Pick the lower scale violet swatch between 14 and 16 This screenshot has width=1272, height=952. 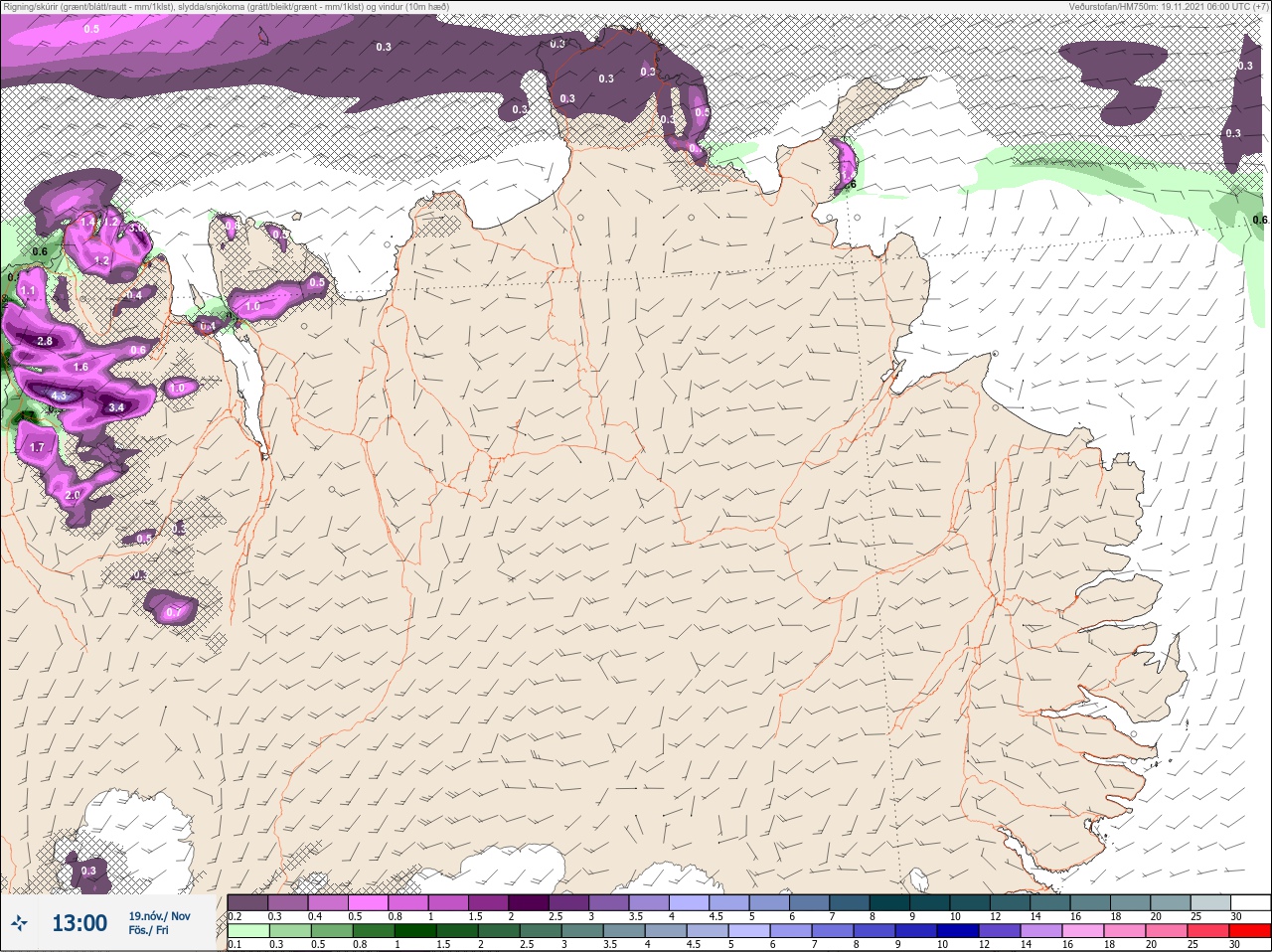[x=1041, y=930]
